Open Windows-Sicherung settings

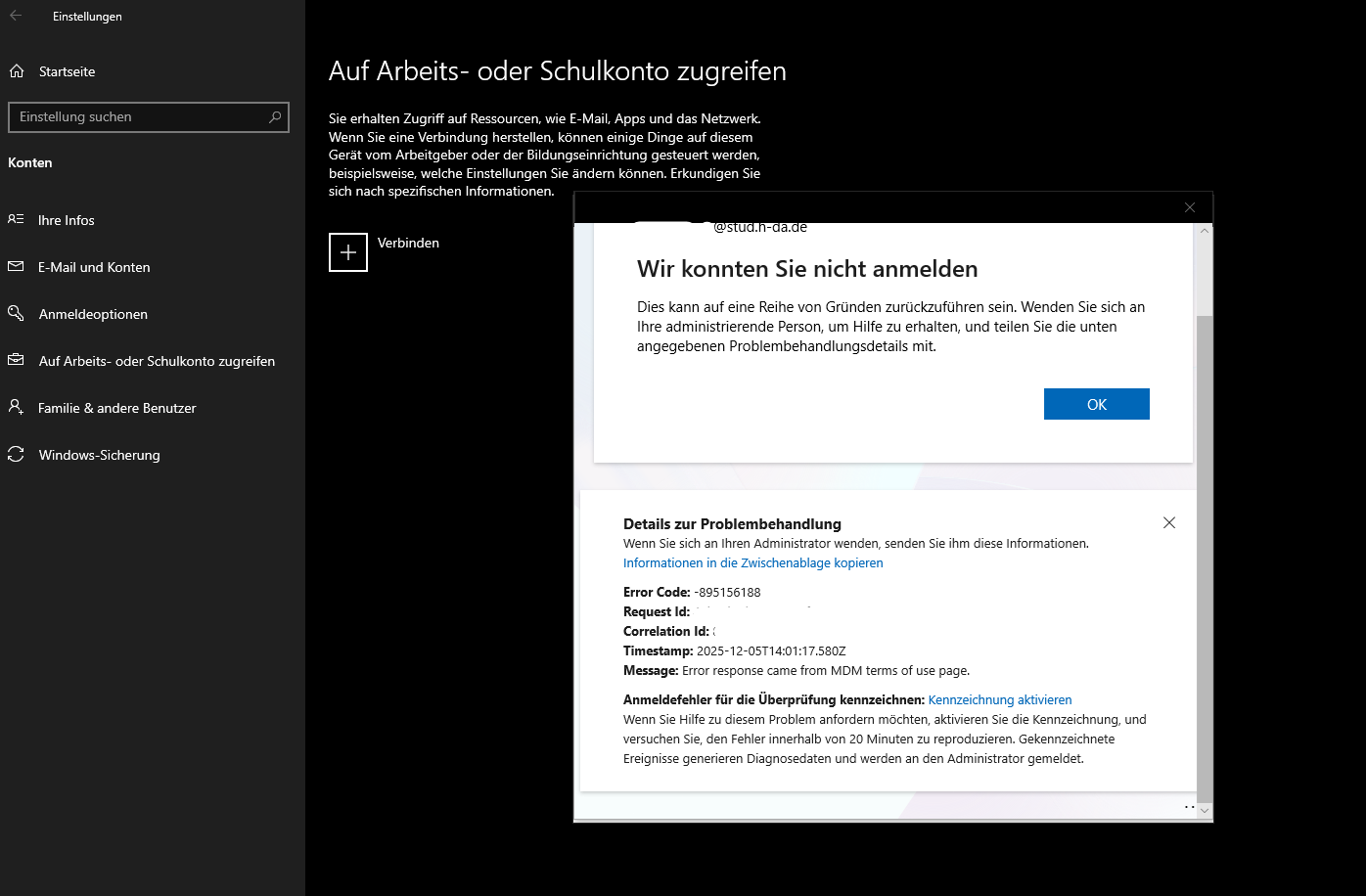[99, 454]
